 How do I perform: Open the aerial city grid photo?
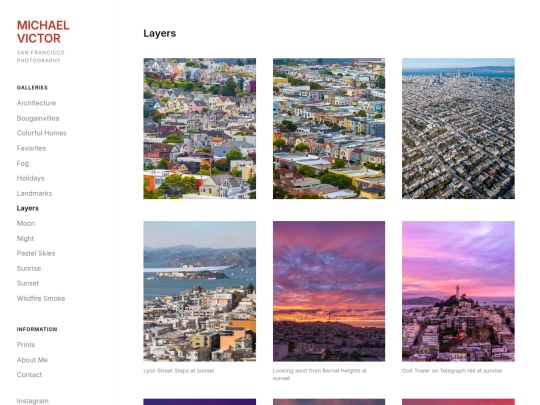(x=458, y=128)
